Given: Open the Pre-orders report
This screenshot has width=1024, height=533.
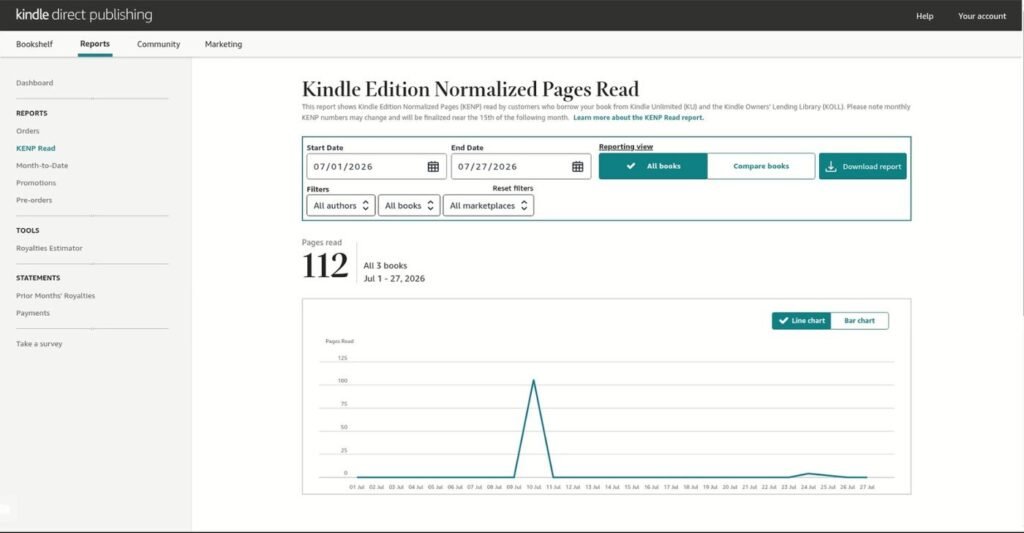Looking at the screenshot, I should coord(34,200).
